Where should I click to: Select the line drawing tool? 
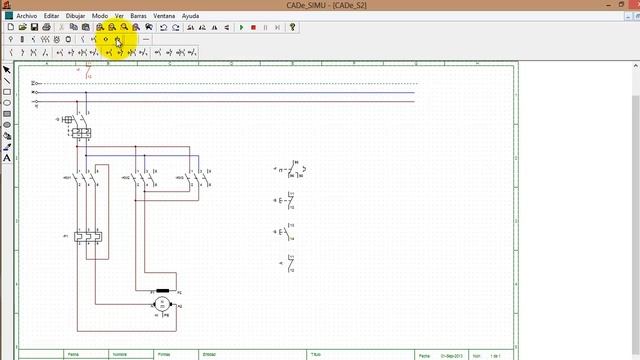click(x=7, y=81)
